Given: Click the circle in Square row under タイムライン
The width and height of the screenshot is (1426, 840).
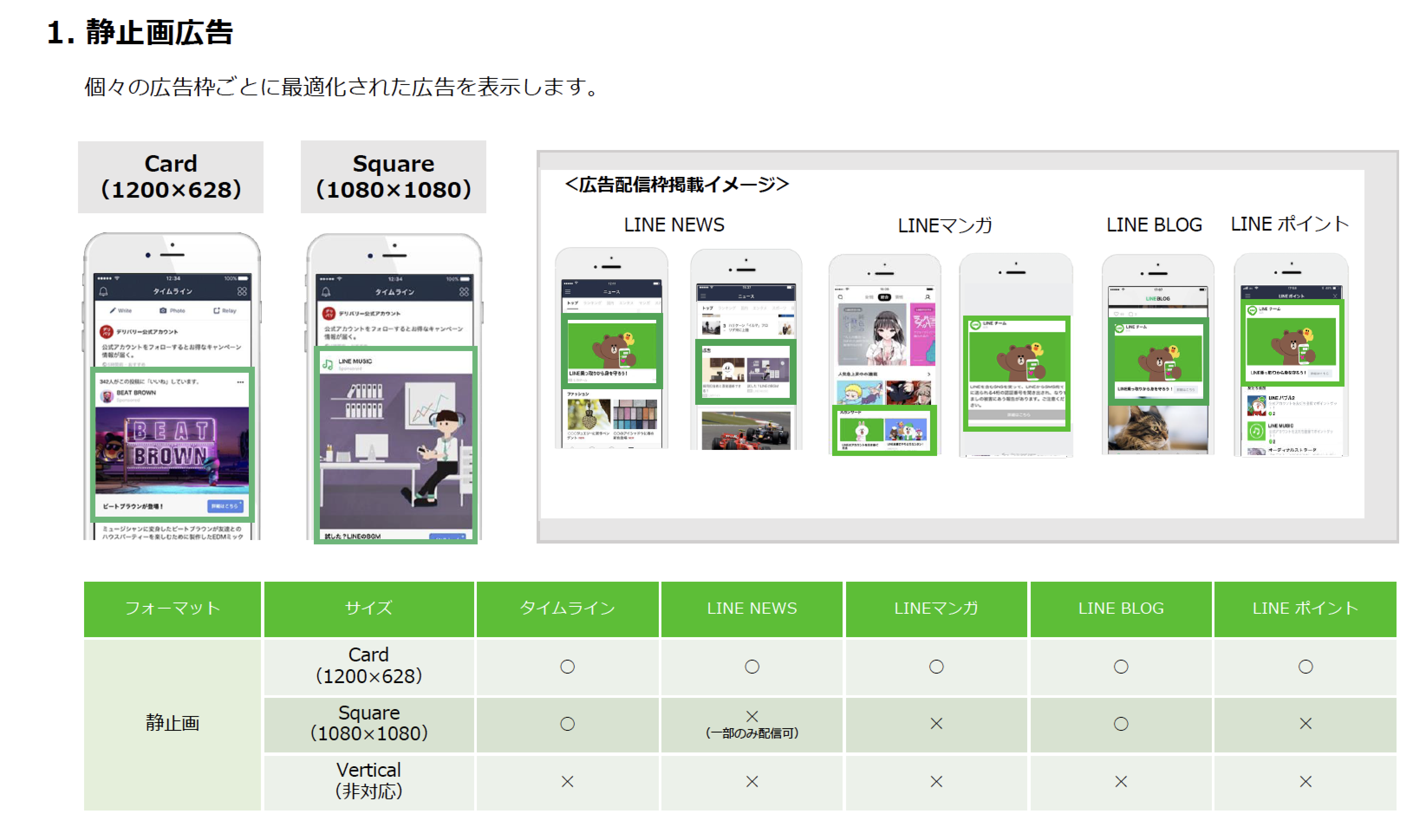Looking at the screenshot, I should pyautogui.click(x=567, y=725).
